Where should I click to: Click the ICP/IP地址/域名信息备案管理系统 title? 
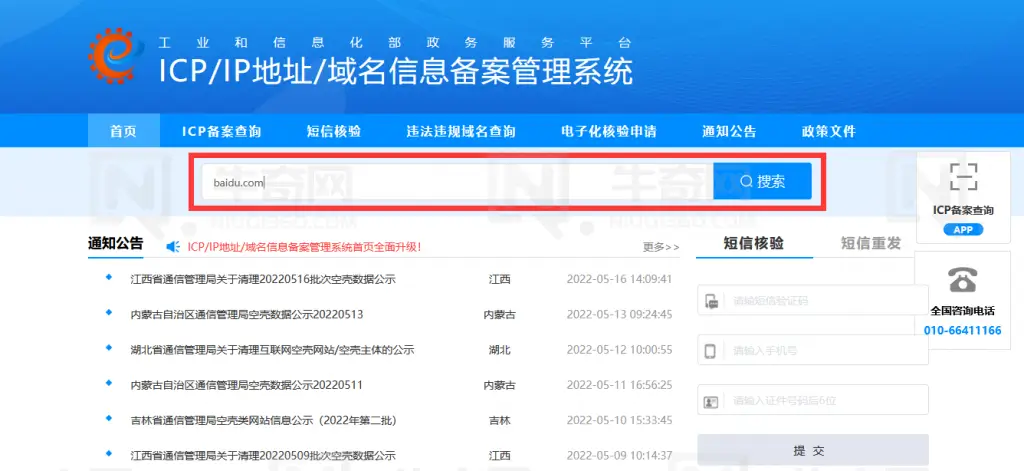tap(396, 71)
